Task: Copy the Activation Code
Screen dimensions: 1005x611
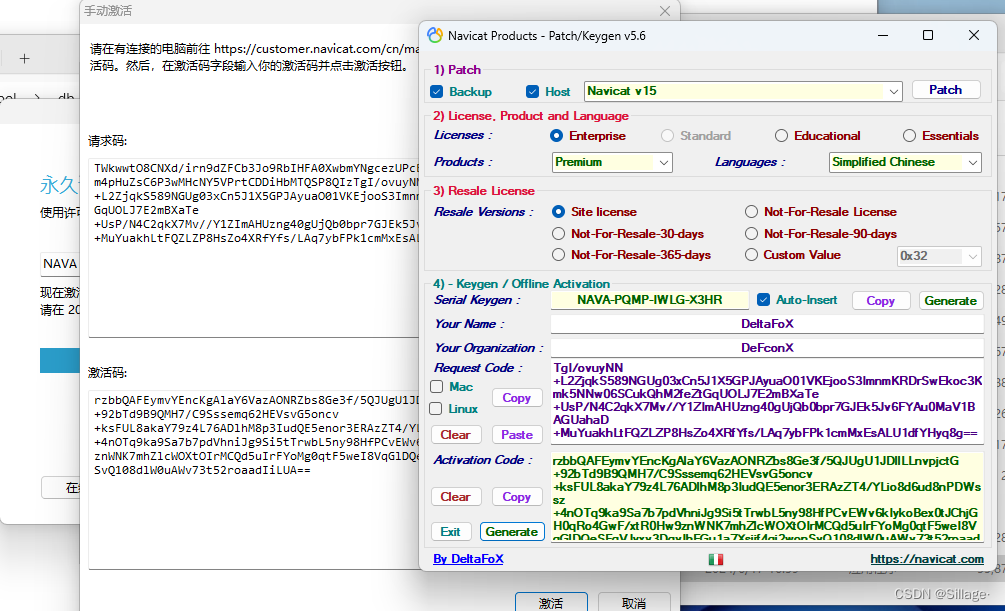Action: coord(516,497)
